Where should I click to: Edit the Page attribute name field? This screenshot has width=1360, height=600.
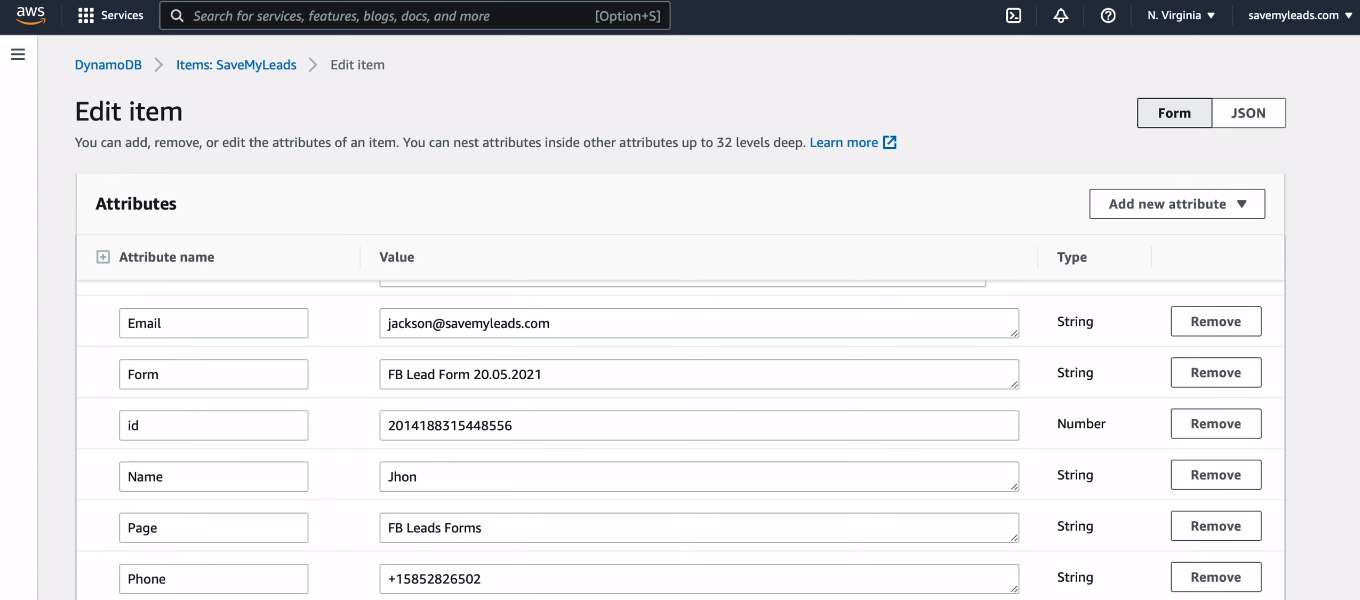coord(214,527)
